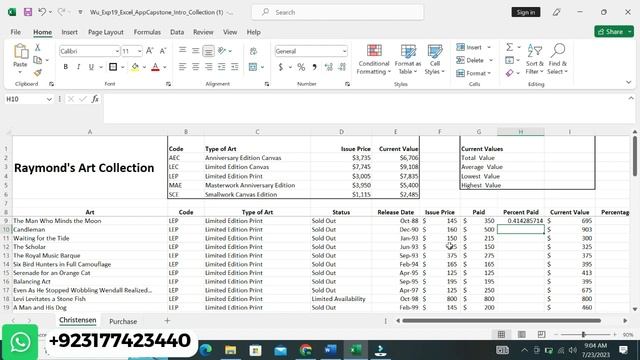Click the Fill down icon

[509, 60]
